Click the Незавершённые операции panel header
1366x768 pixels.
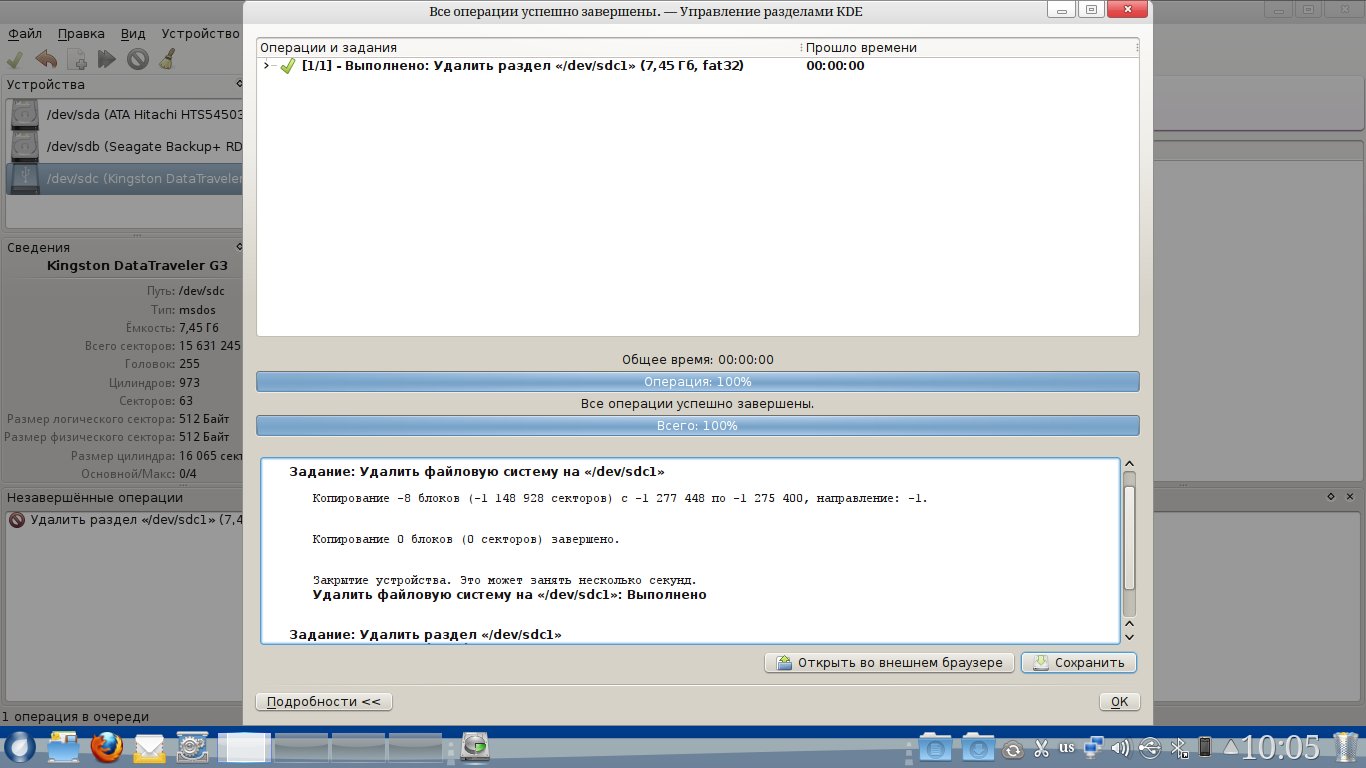[95, 498]
